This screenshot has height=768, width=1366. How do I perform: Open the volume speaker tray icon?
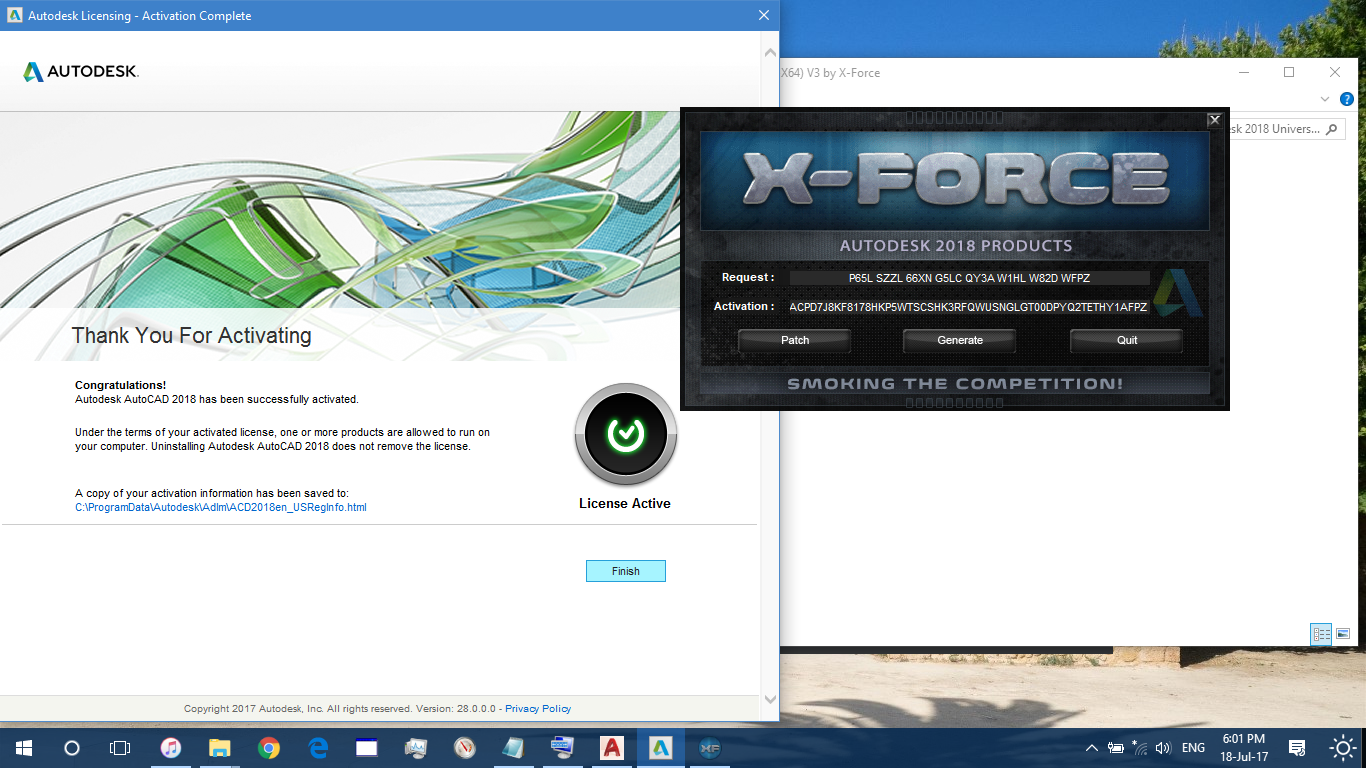1163,748
